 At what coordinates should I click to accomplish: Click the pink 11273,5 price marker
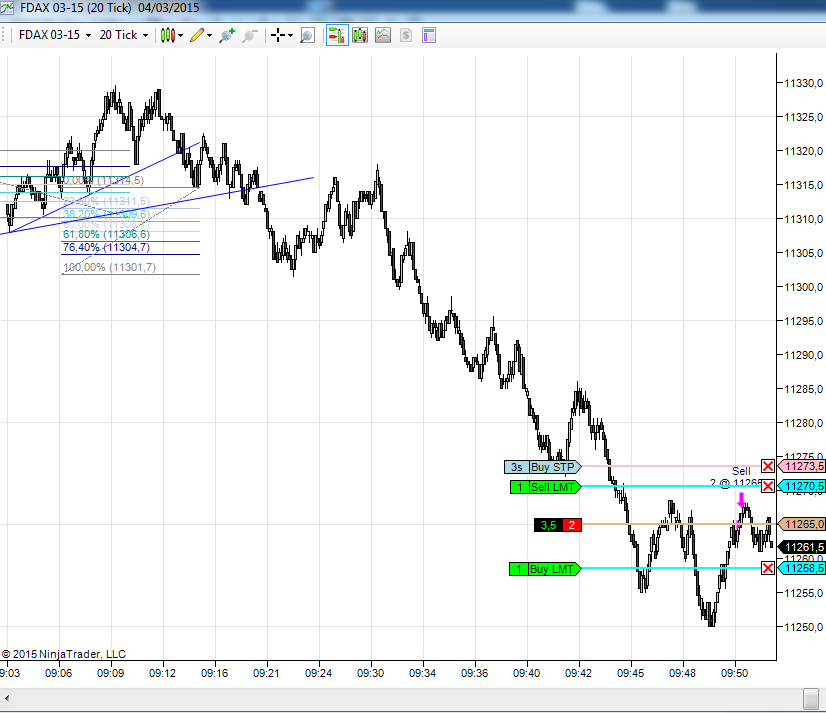[x=802, y=466]
